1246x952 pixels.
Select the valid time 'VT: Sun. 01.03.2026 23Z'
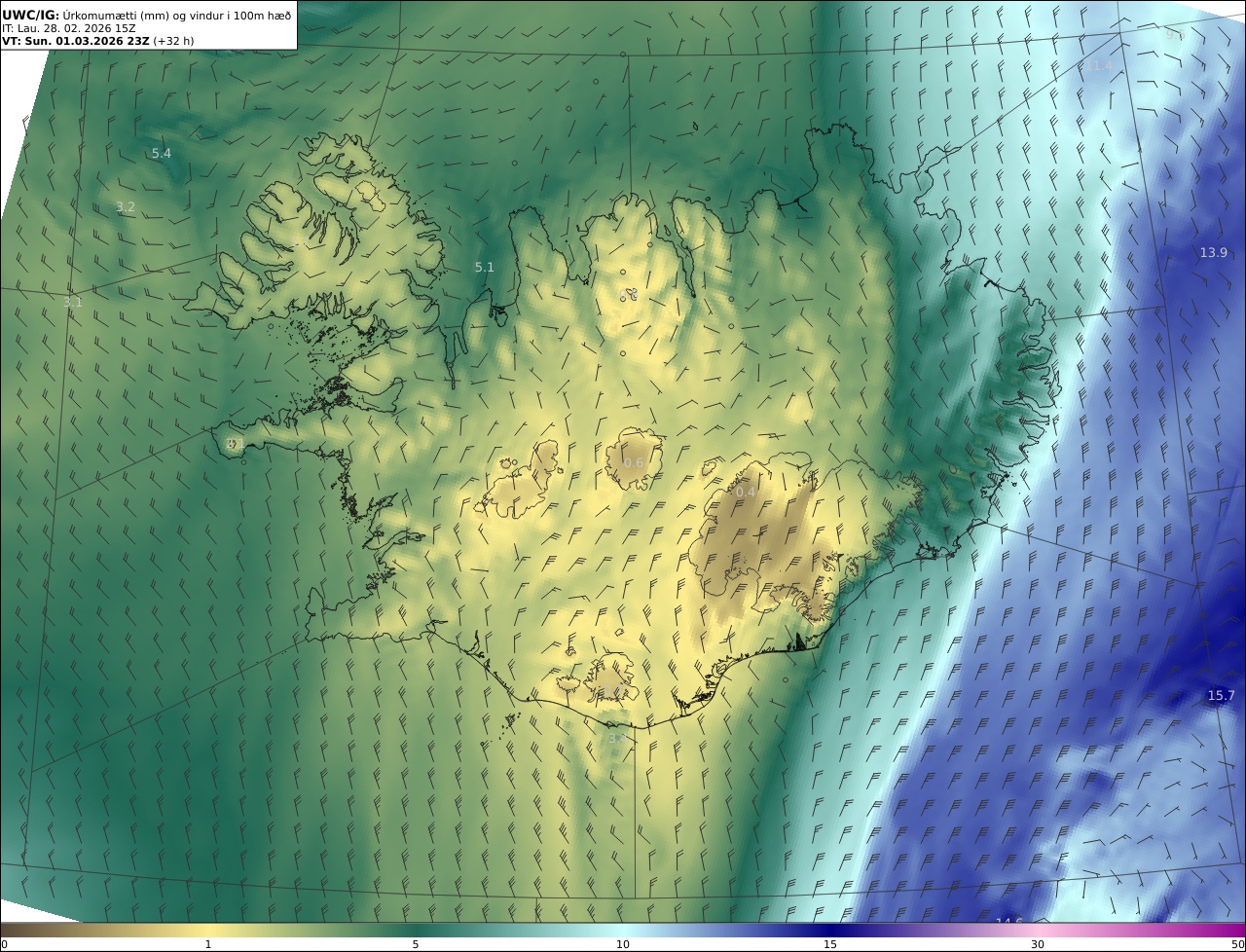[x=75, y=41]
